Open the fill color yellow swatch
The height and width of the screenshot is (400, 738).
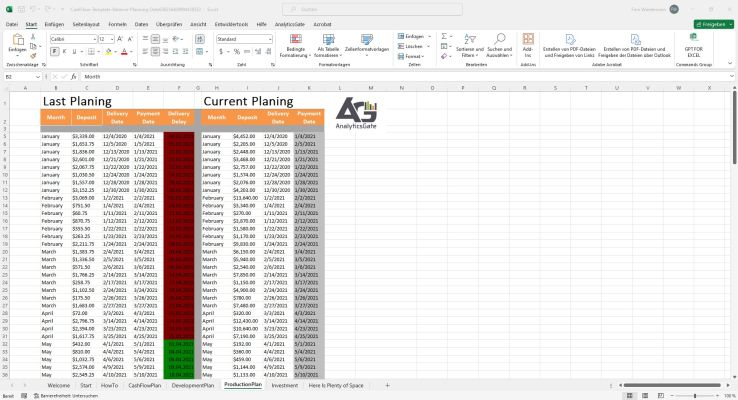[108, 49]
